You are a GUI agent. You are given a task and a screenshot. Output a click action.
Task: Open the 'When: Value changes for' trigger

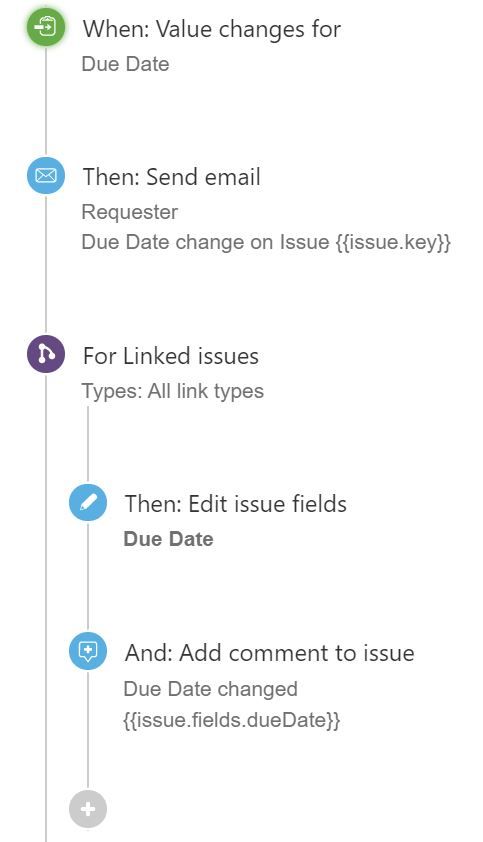click(x=212, y=28)
